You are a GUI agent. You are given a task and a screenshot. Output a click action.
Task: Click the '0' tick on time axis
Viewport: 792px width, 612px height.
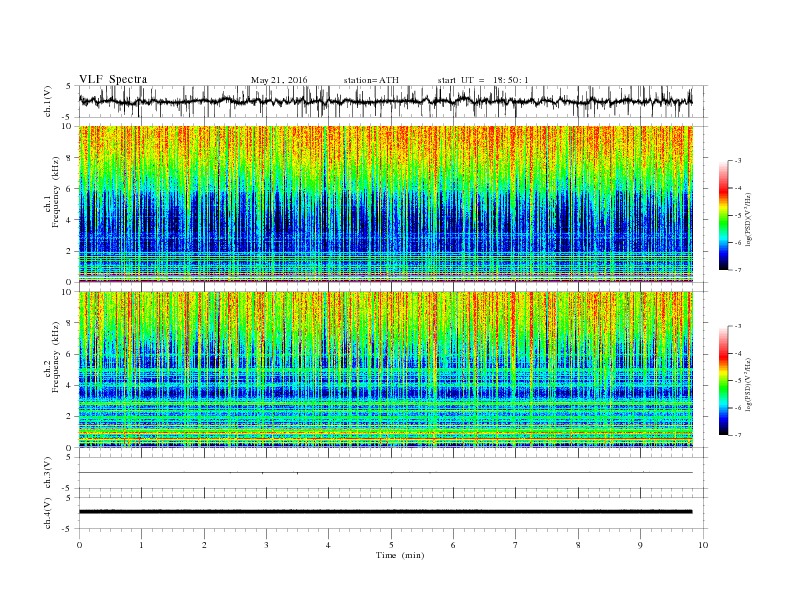coord(79,545)
